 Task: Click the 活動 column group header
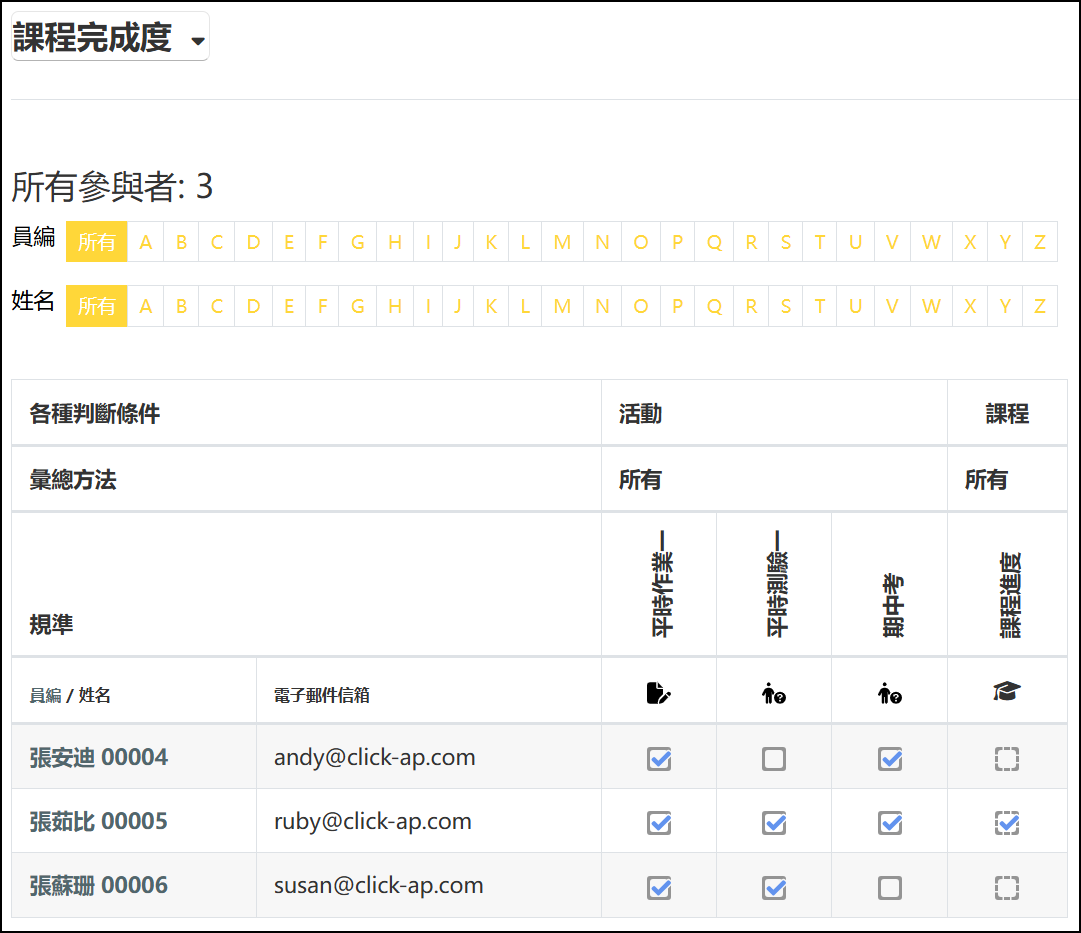point(640,414)
